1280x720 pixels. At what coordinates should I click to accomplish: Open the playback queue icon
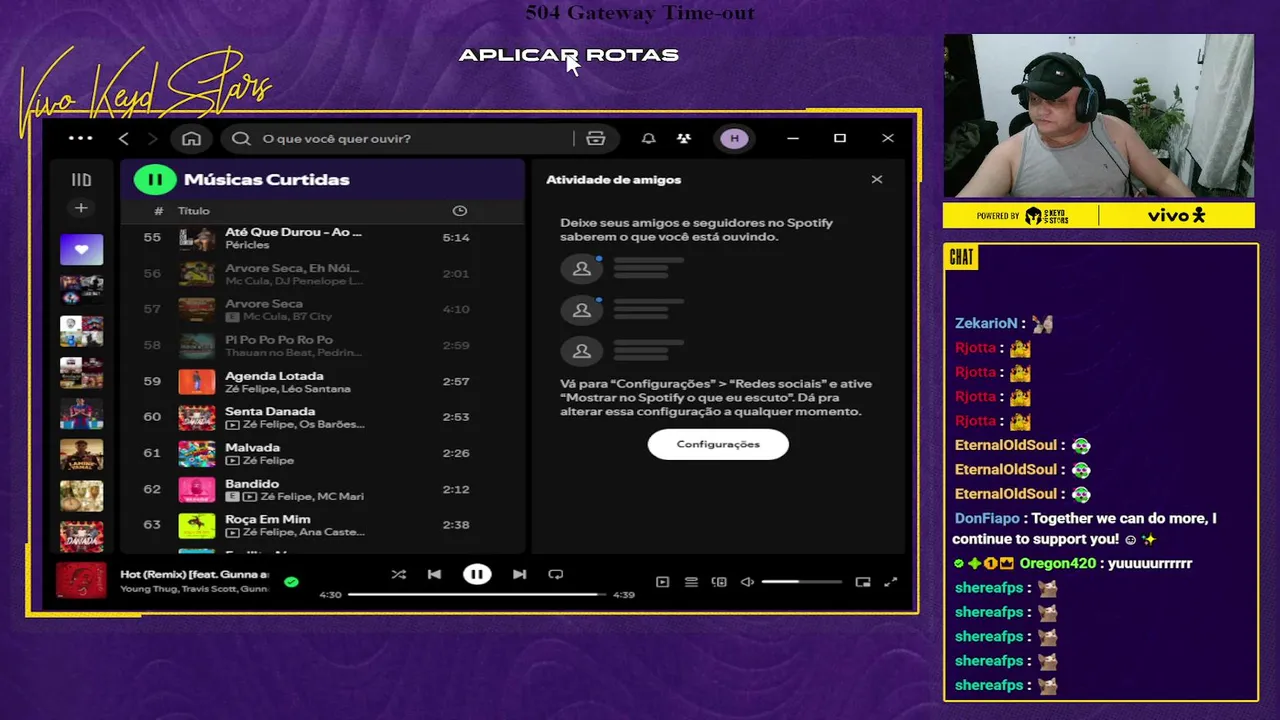pyautogui.click(x=691, y=582)
